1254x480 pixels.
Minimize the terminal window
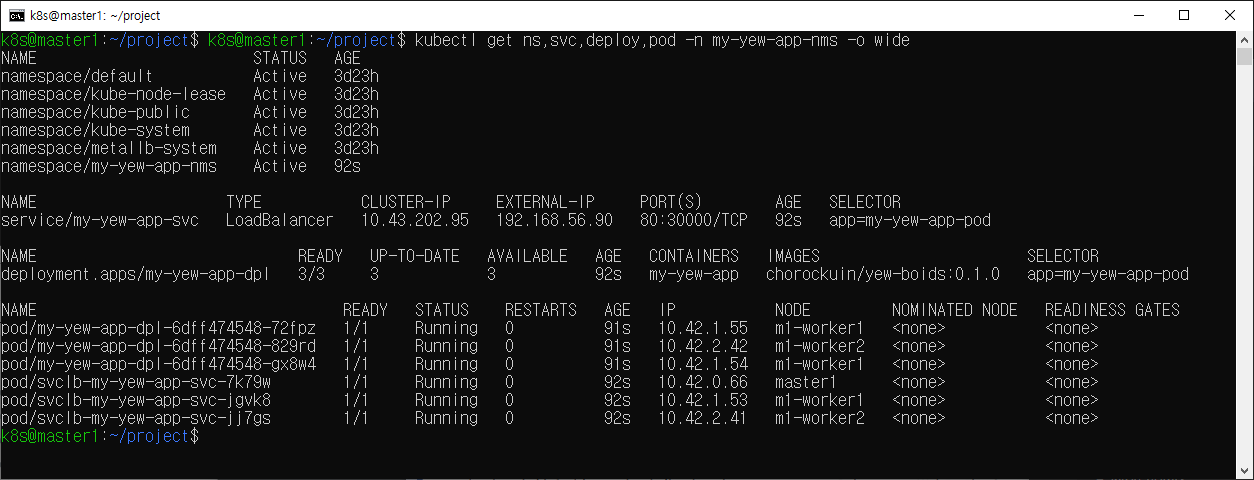1137,15
